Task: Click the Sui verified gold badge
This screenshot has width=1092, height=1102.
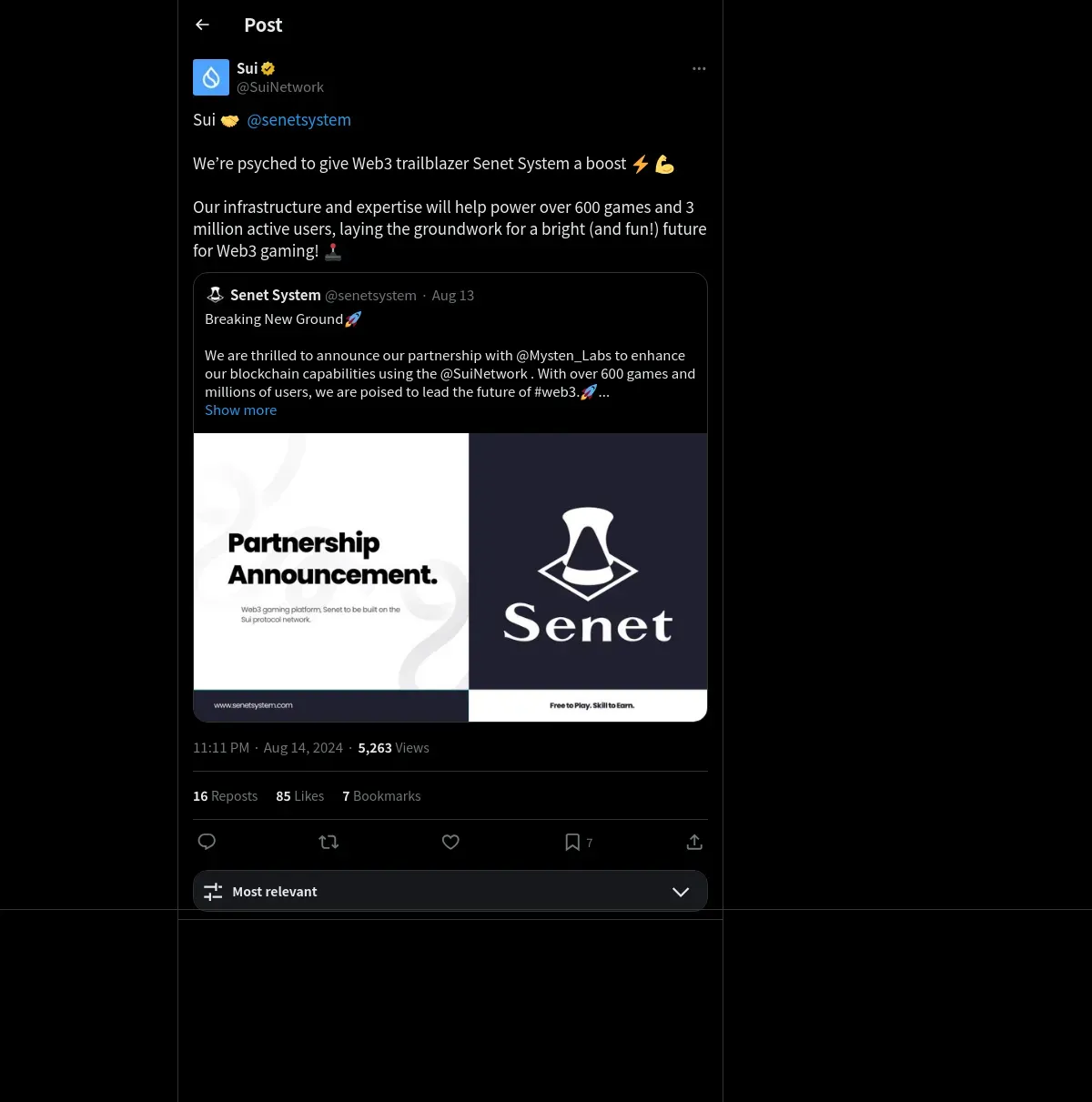Action: tap(268, 68)
